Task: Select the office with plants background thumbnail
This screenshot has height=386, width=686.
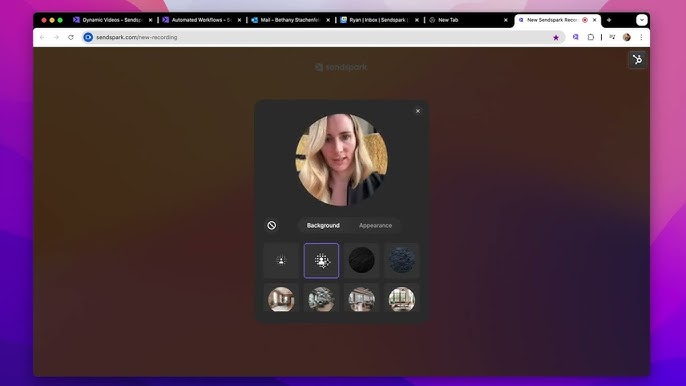Action: coord(322,299)
